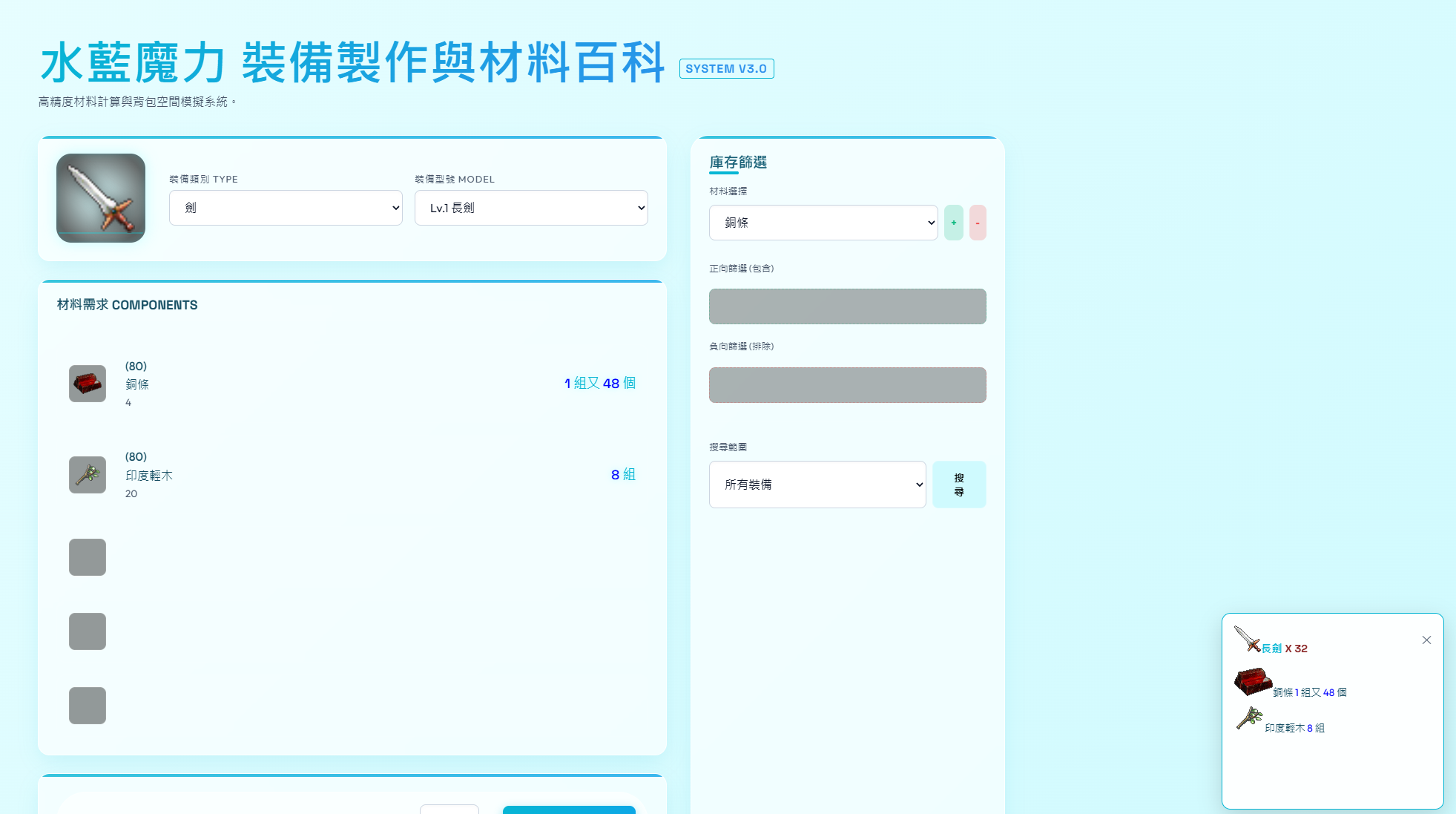Add material with the green plus button

(954, 223)
